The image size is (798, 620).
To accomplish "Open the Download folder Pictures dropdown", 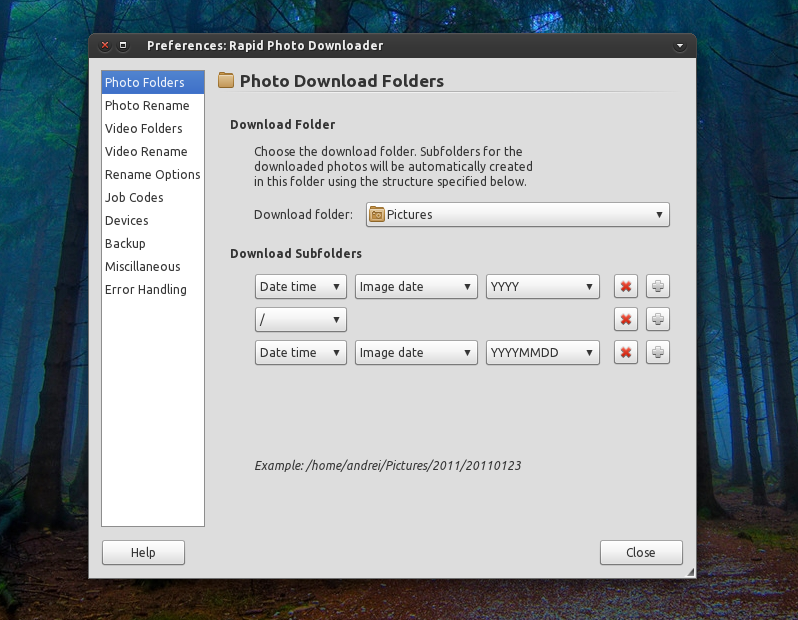I will [x=518, y=214].
